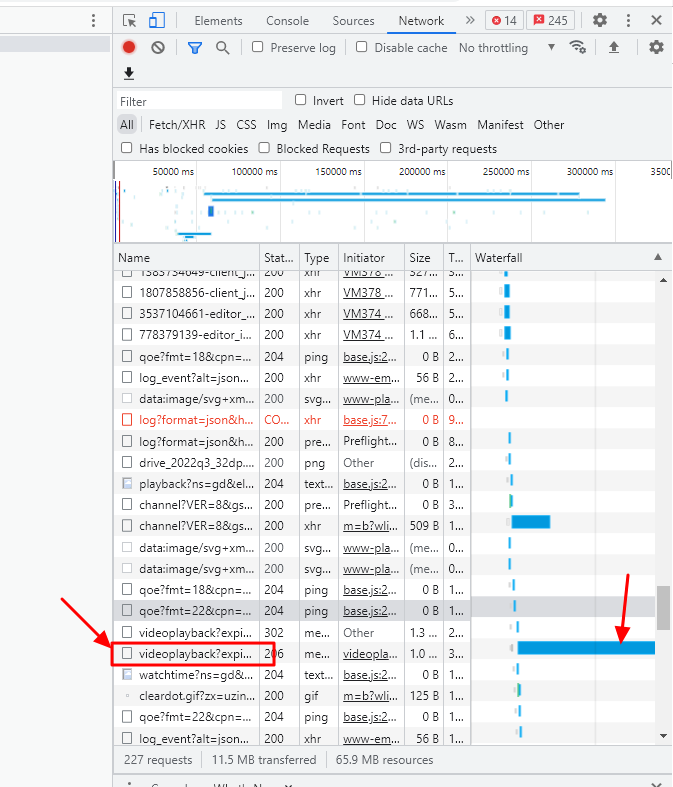Click the import HAR upload arrow icon
673x787 pixels.
tap(613, 47)
